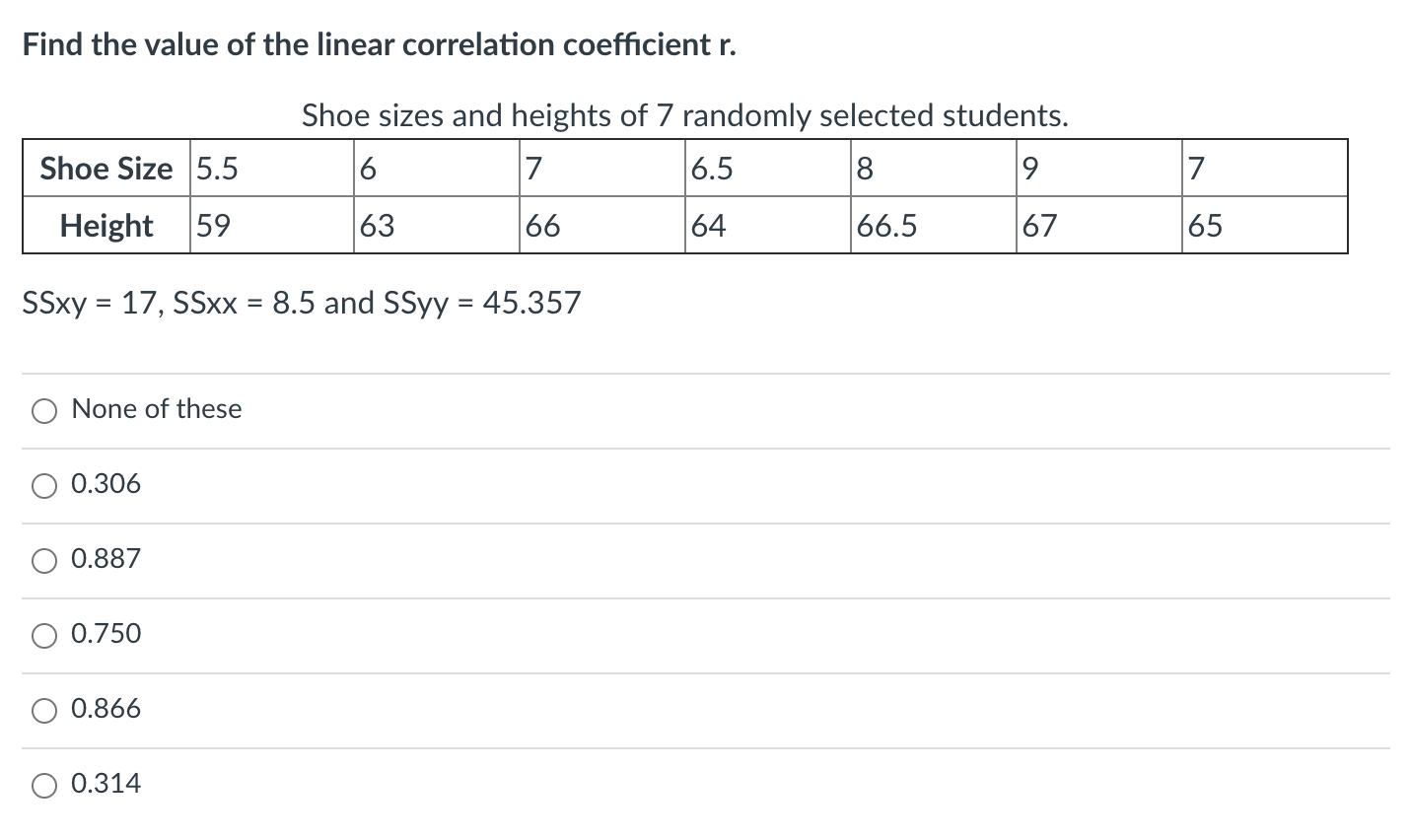
Task: Click the Shoe Size row header
Action: 106,169
